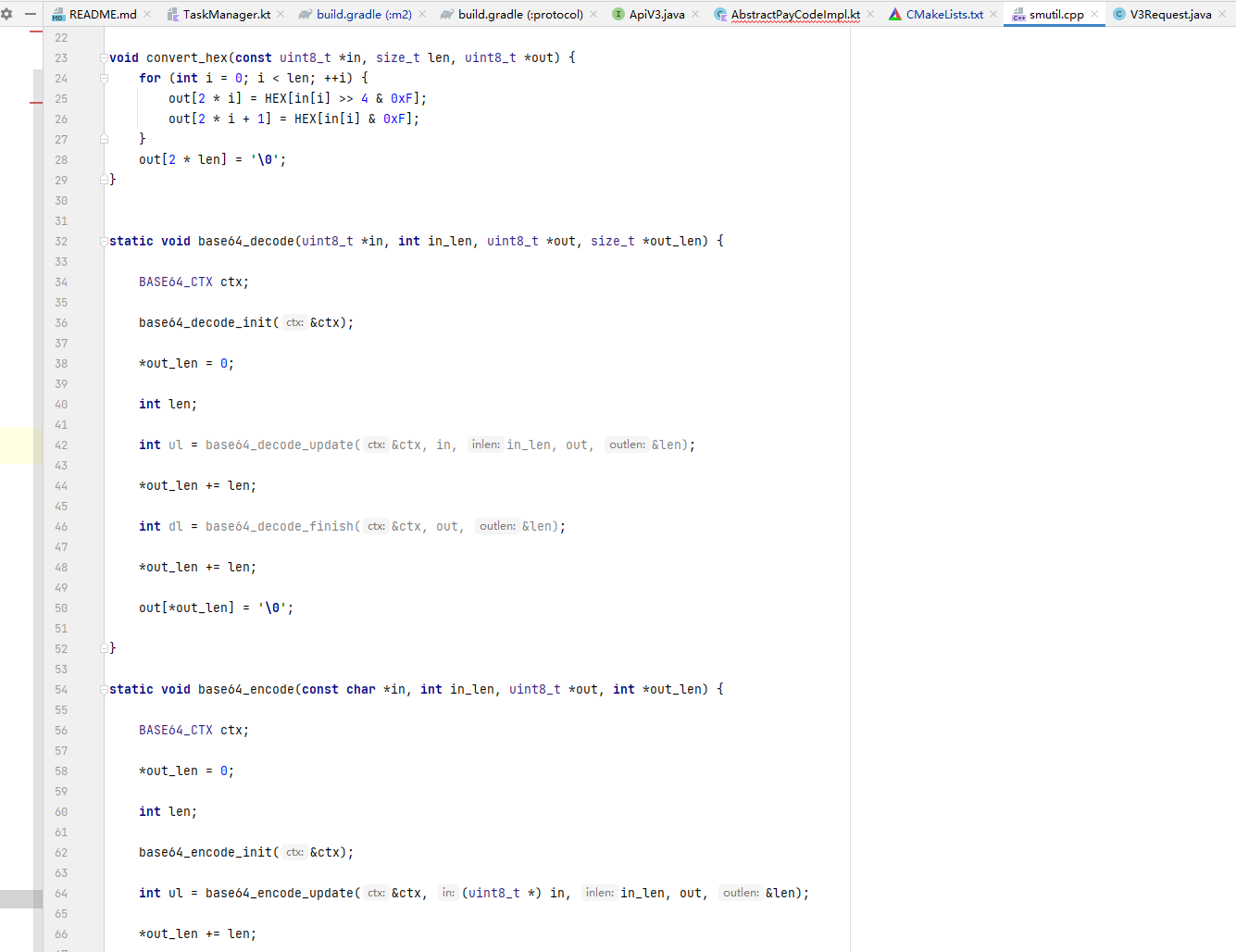Click the outlen: hint on line 42
1236x952 pixels.
point(627,445)
